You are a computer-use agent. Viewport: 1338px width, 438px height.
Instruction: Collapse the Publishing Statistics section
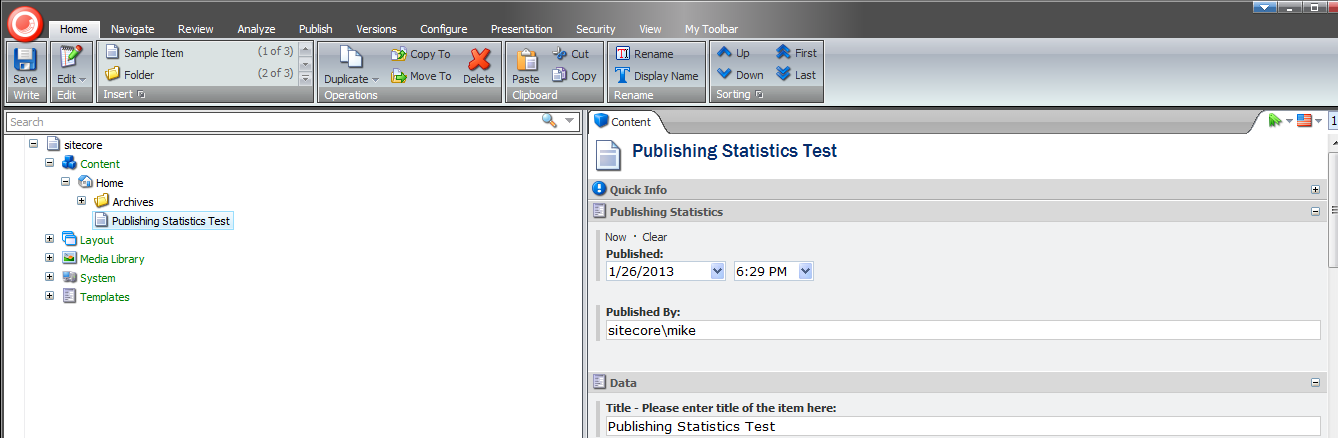[x=1315, y=212]
